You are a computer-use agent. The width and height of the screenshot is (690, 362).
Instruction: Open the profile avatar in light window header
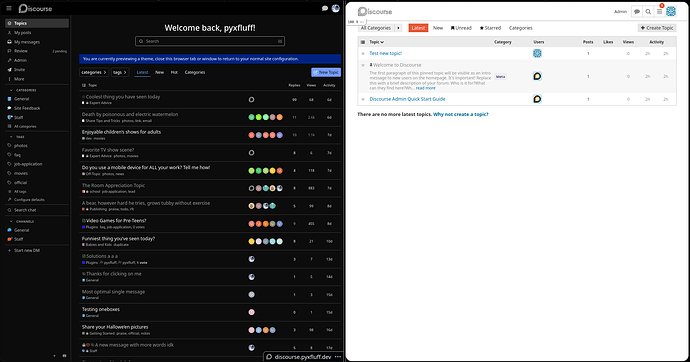click(x=671, y=11)
